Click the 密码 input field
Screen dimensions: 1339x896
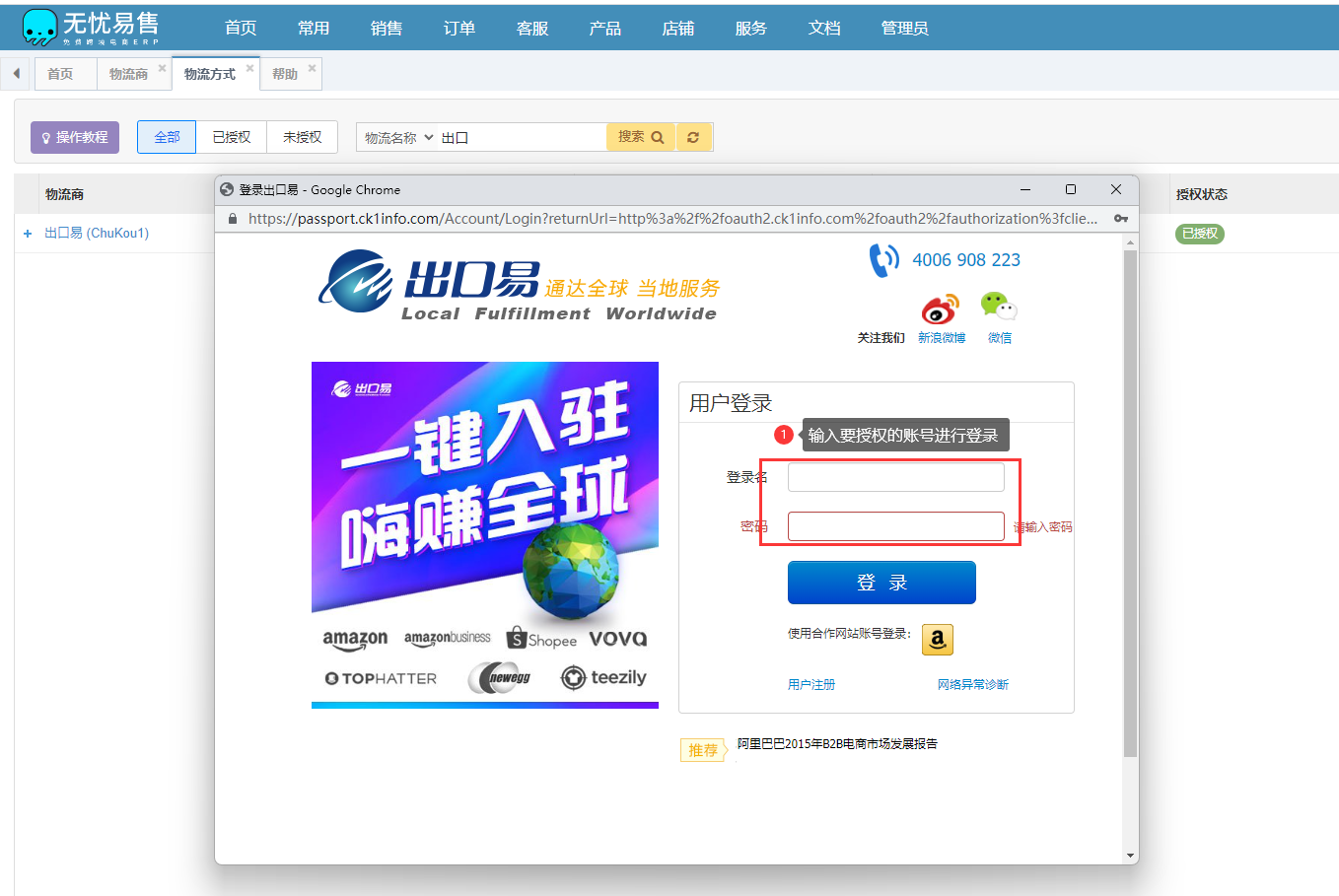896,526
